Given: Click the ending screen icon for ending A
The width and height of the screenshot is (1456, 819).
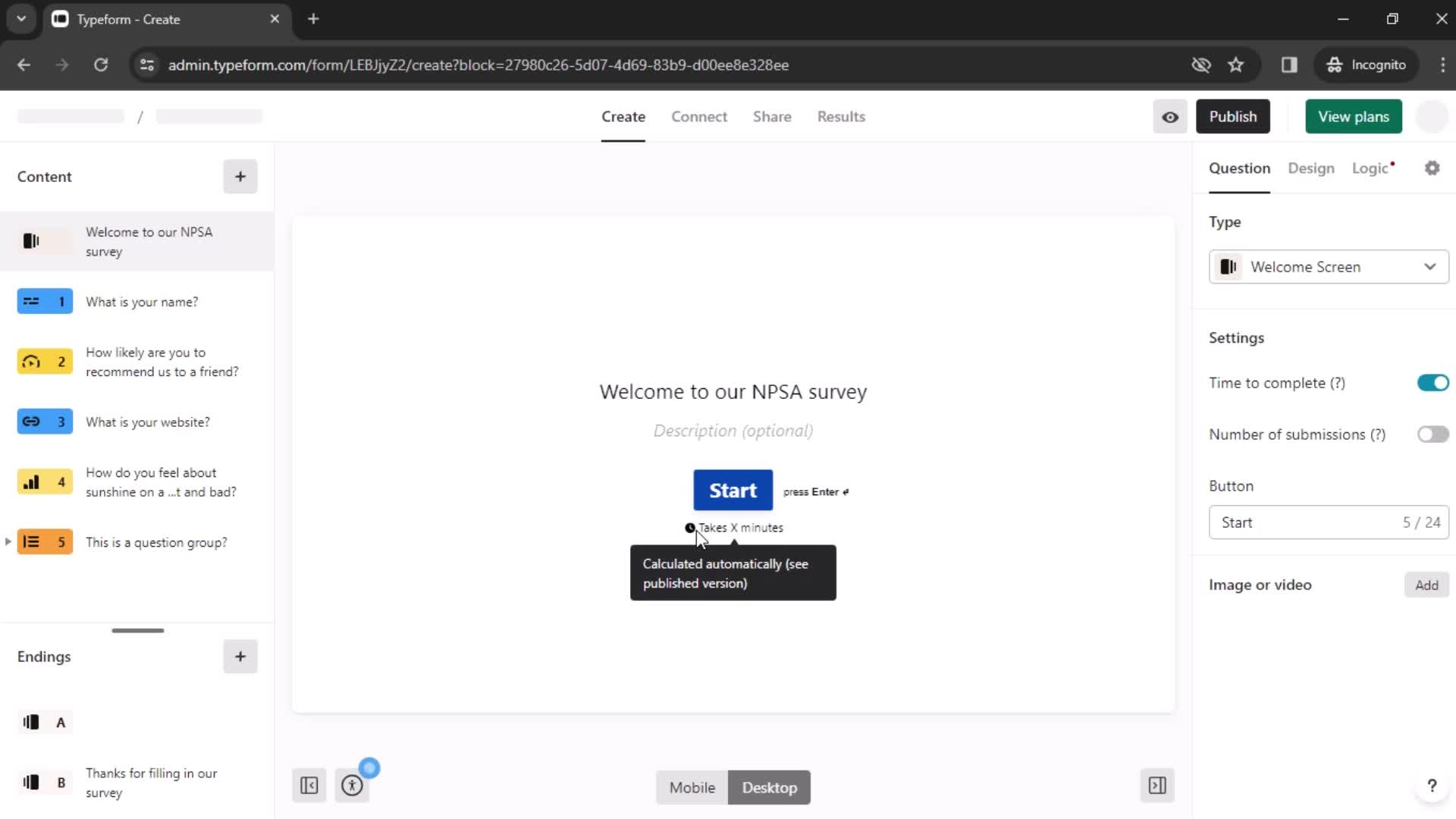Looking at the screenshot, I should pos(31,722).
